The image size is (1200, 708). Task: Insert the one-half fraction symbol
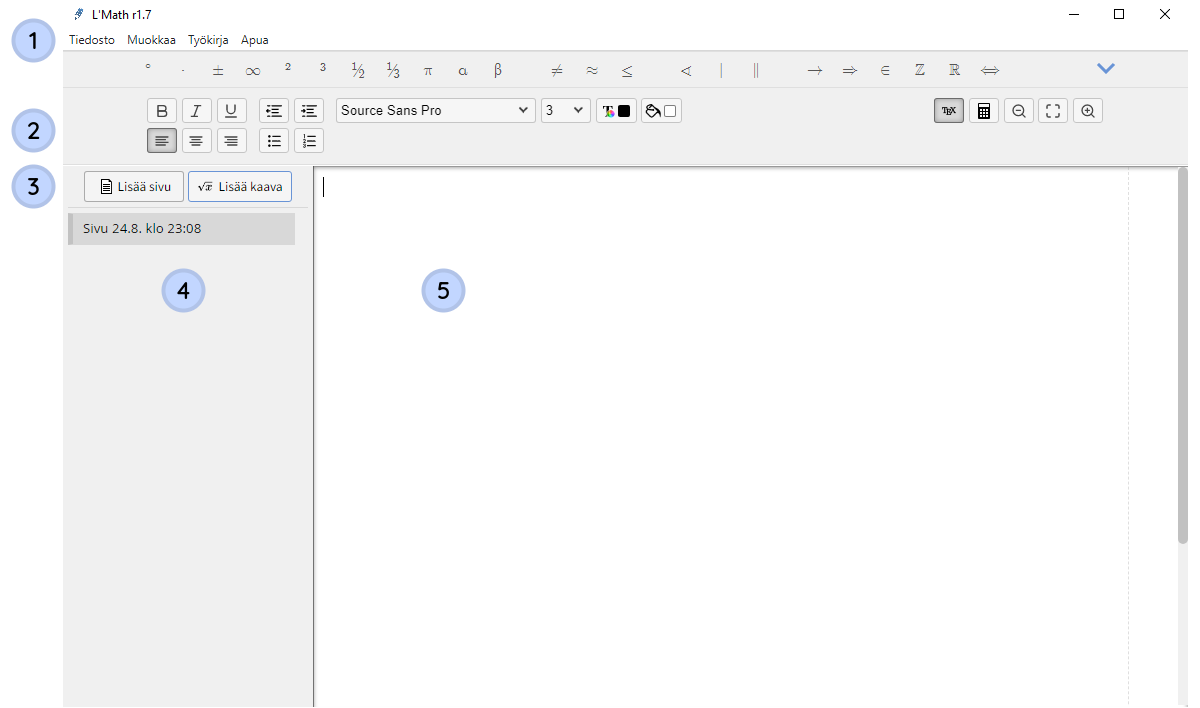coord(358,70)
